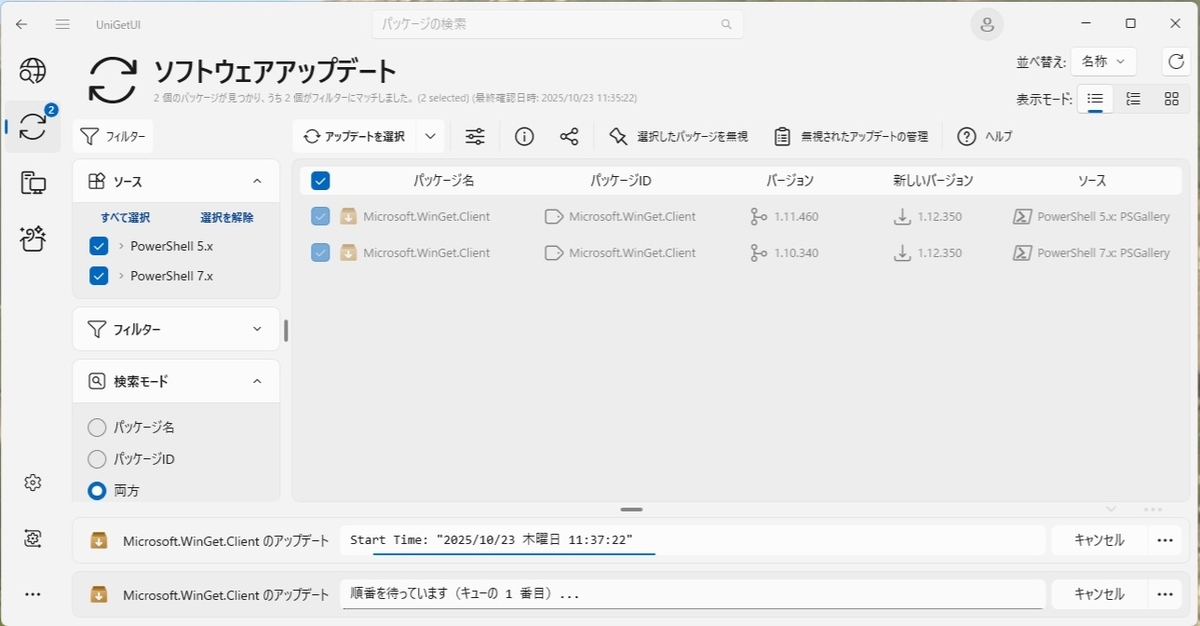Open the Installed Packages sidebar icon
Screen dimensions: 1200x626
32,184
